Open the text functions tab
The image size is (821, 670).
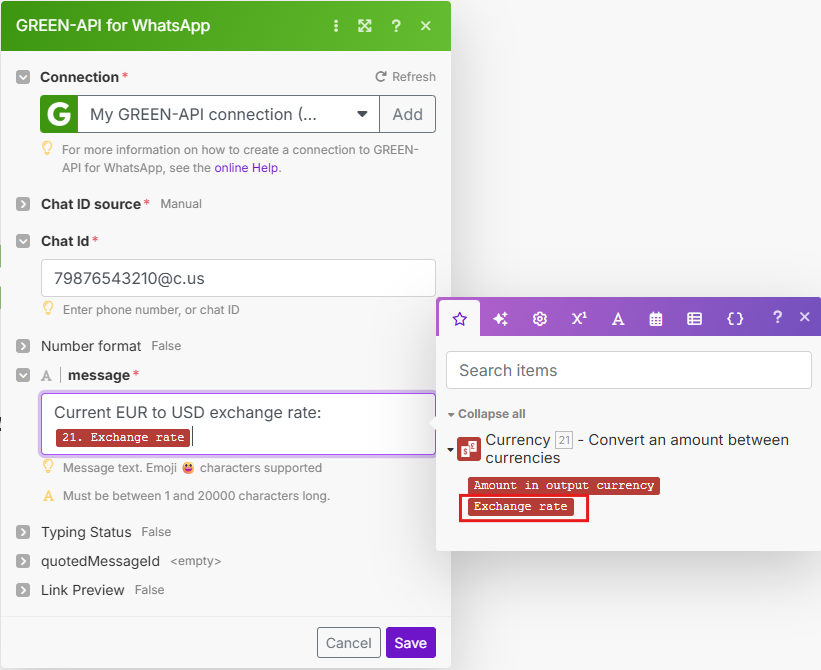[x=618, y=318]
